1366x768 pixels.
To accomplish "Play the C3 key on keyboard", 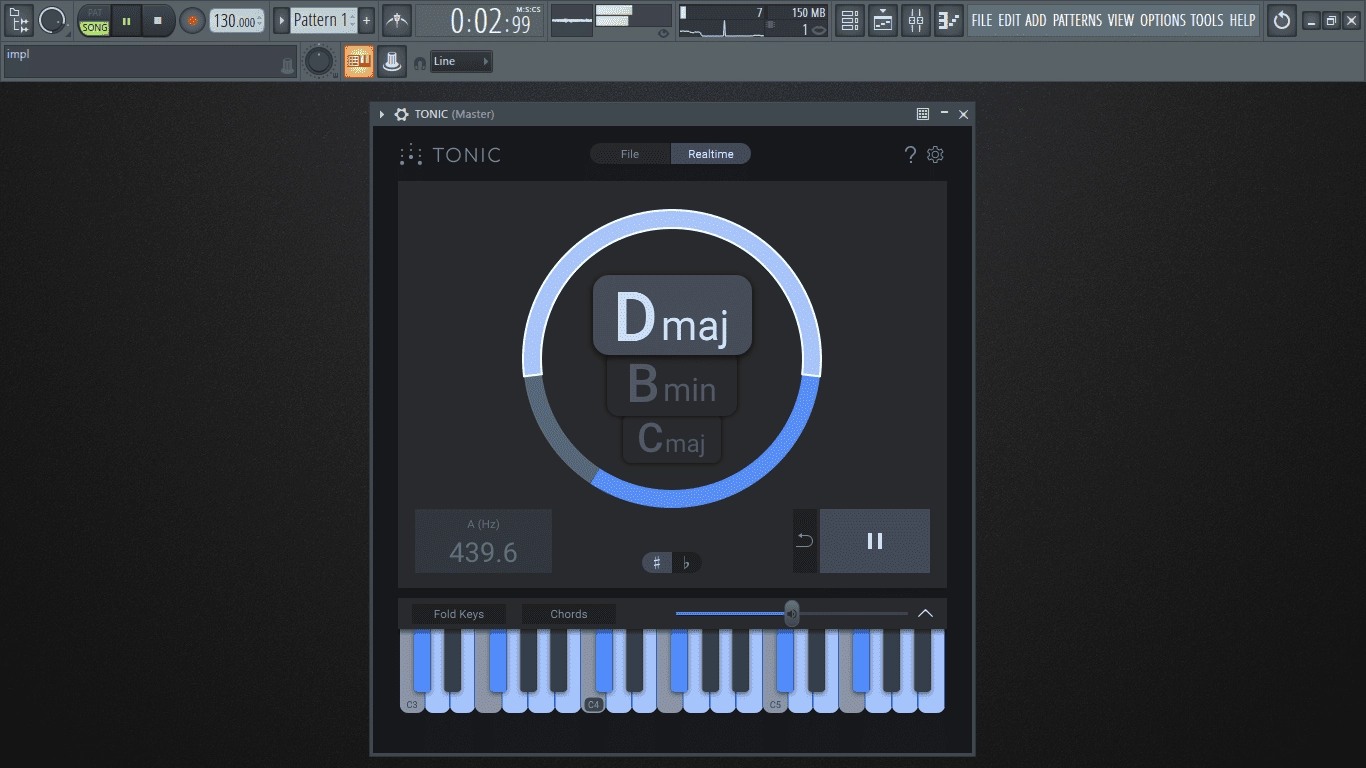I will pyautogui.click(x=411, y=703).
